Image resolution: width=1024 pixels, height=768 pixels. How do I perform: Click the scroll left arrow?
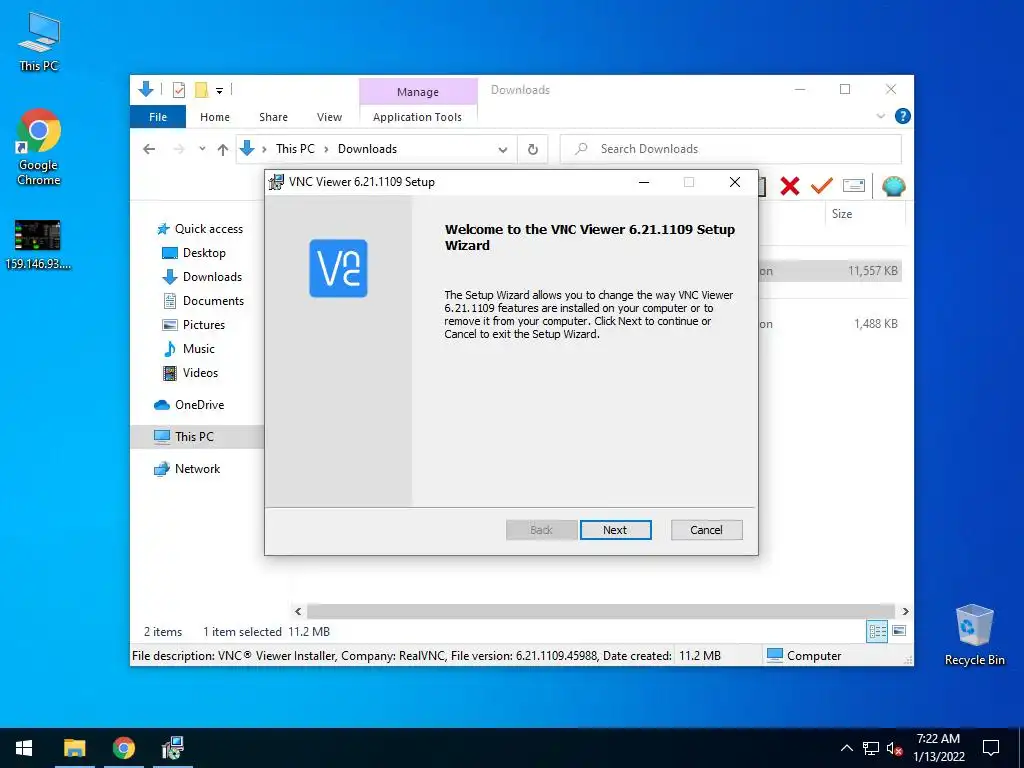click(298, 611)
